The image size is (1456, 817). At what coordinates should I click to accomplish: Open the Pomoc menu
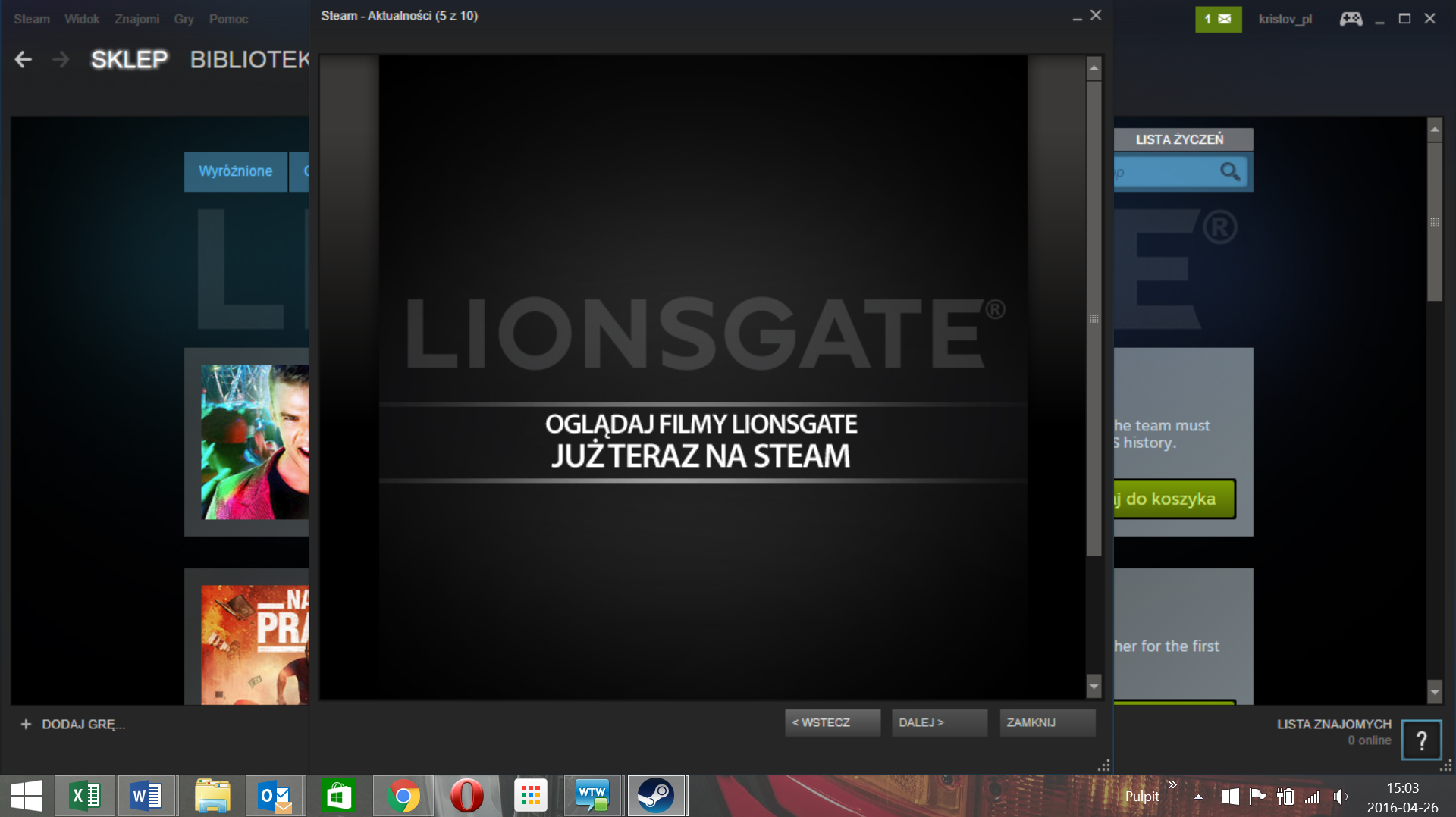click(229, 19)
